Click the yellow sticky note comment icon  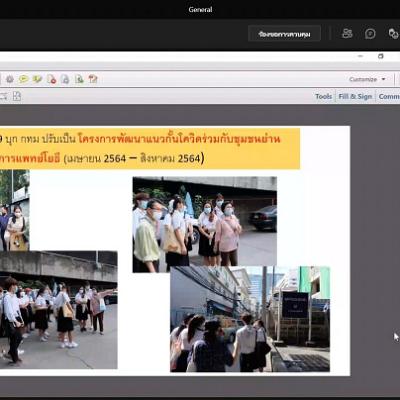pos(23,79)
